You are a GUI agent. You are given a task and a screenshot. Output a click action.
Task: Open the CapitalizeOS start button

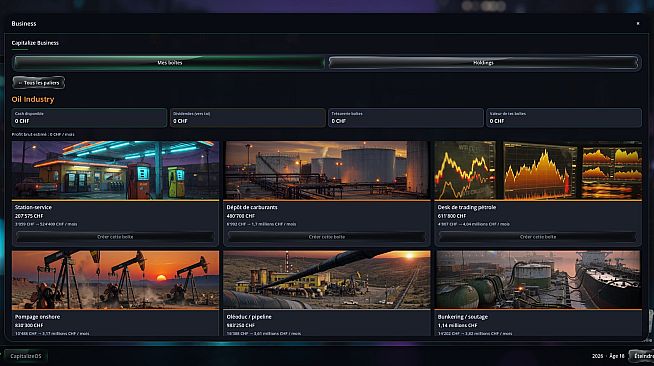point(25,356)
